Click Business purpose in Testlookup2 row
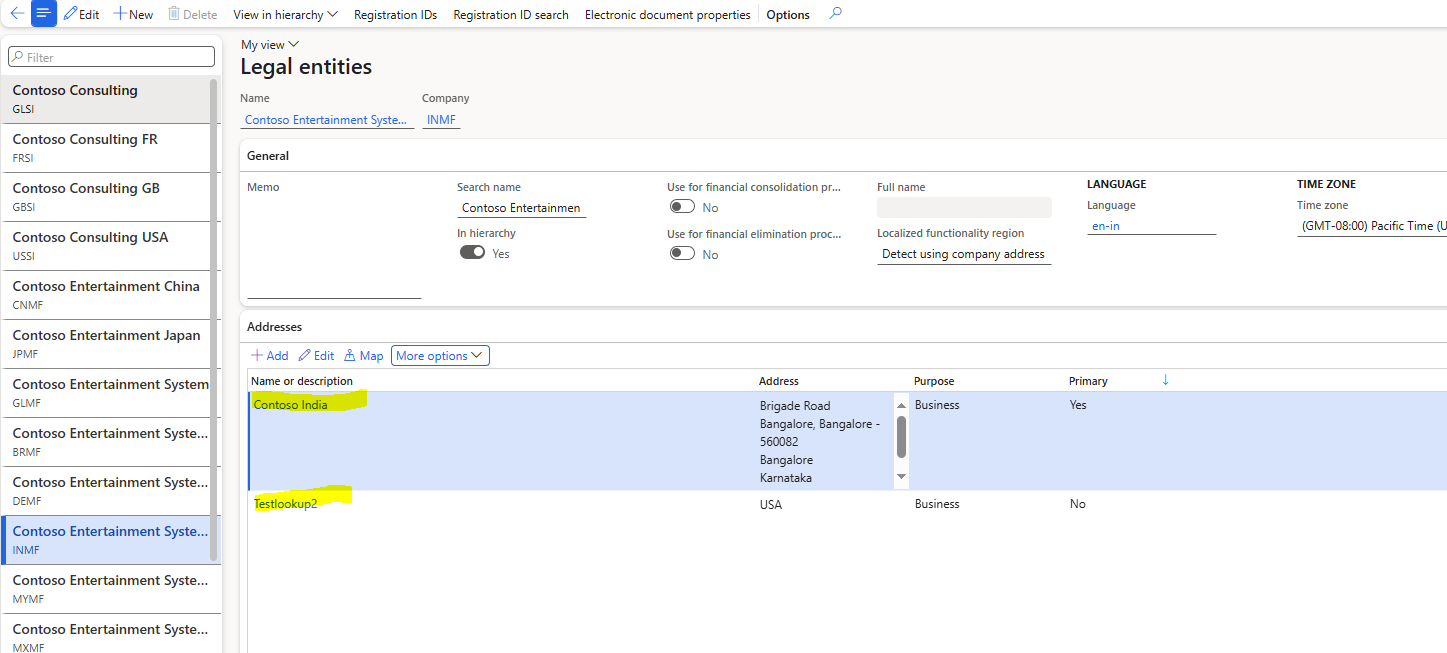The image size is (1447, 653). pyautogui.click(x=937, y=504)
